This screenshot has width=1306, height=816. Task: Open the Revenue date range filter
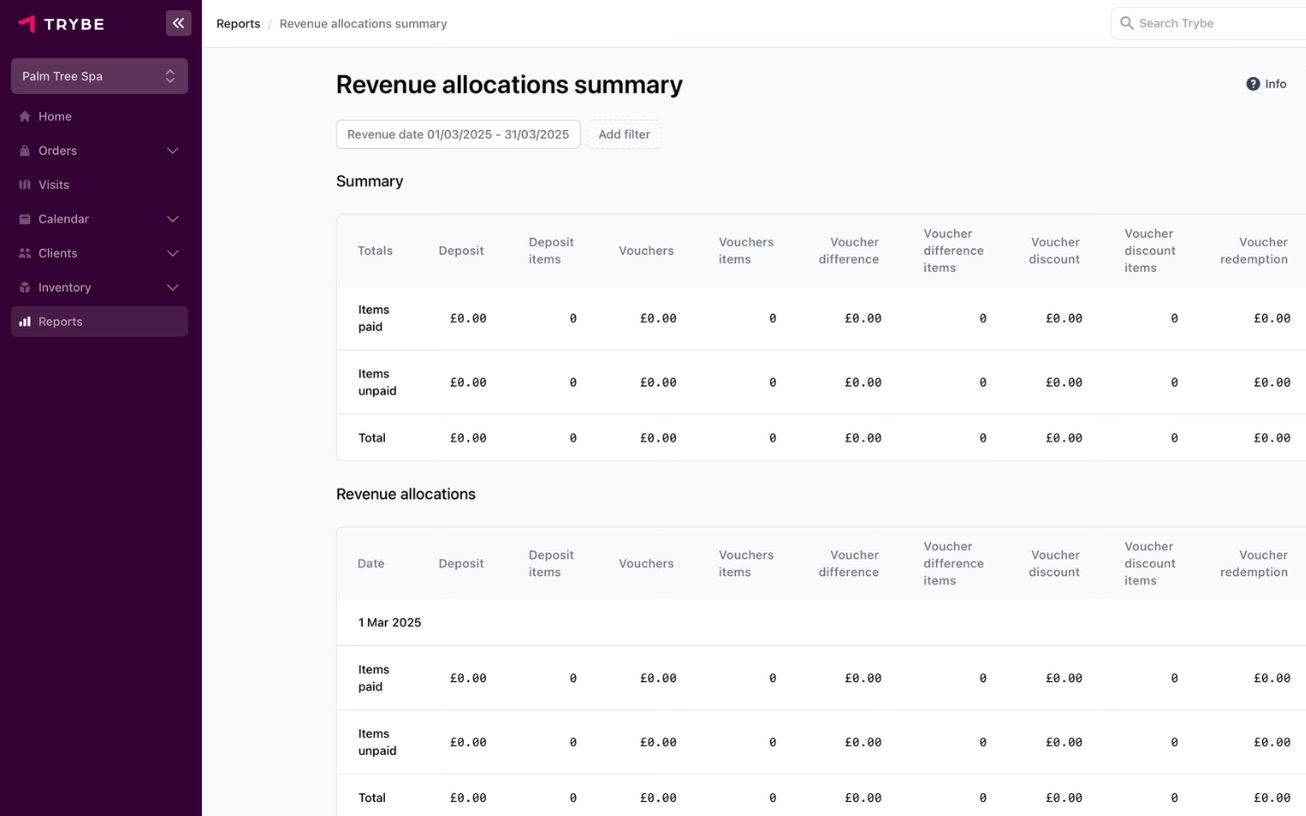point(458,135)
